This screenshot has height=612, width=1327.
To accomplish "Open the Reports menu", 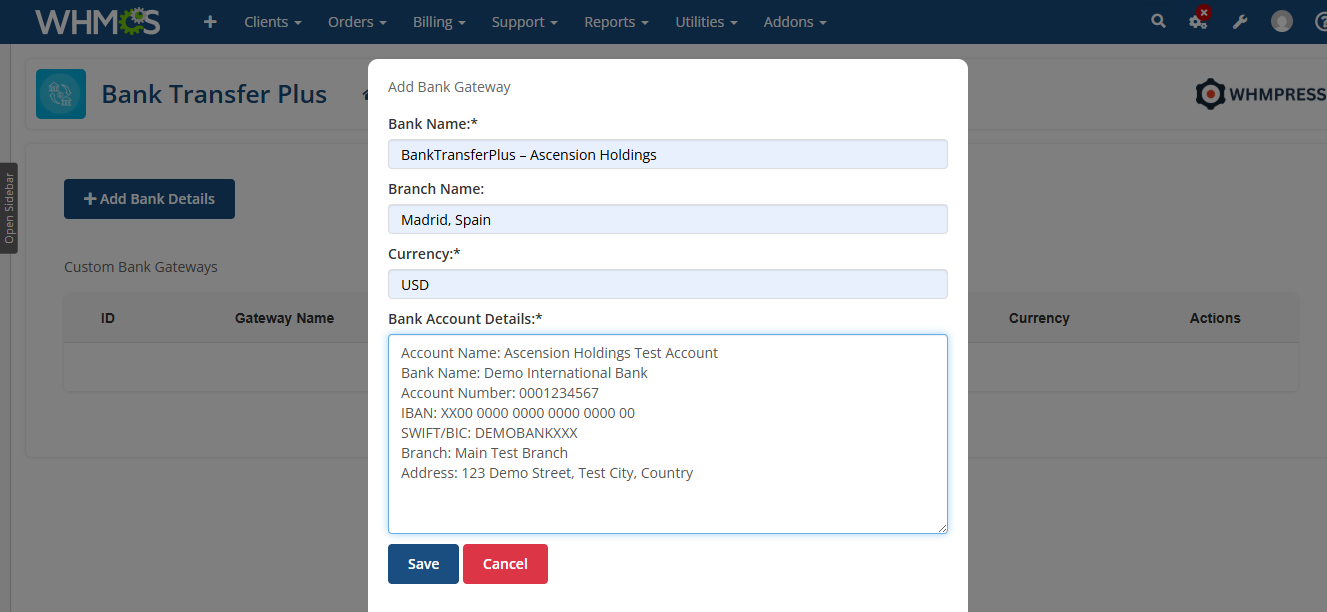I will coord(616,22).
